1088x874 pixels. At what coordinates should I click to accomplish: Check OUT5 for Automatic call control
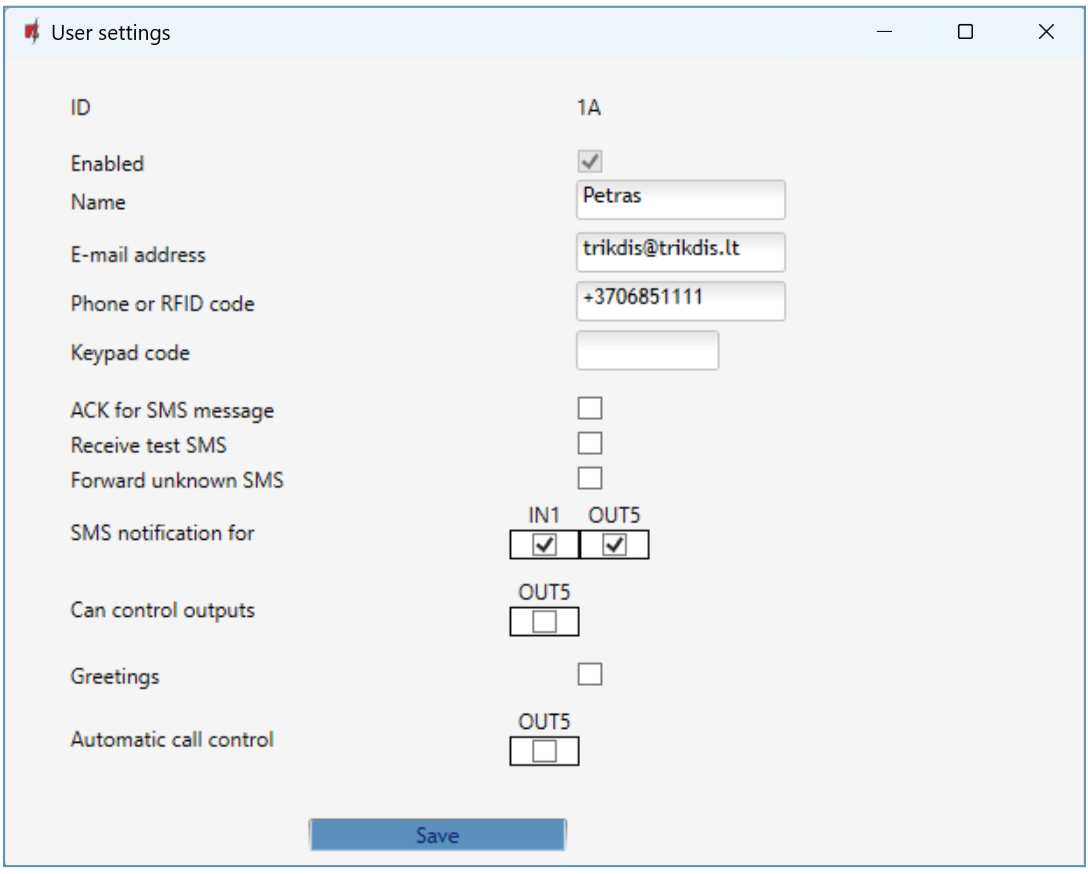coord(544,751)
